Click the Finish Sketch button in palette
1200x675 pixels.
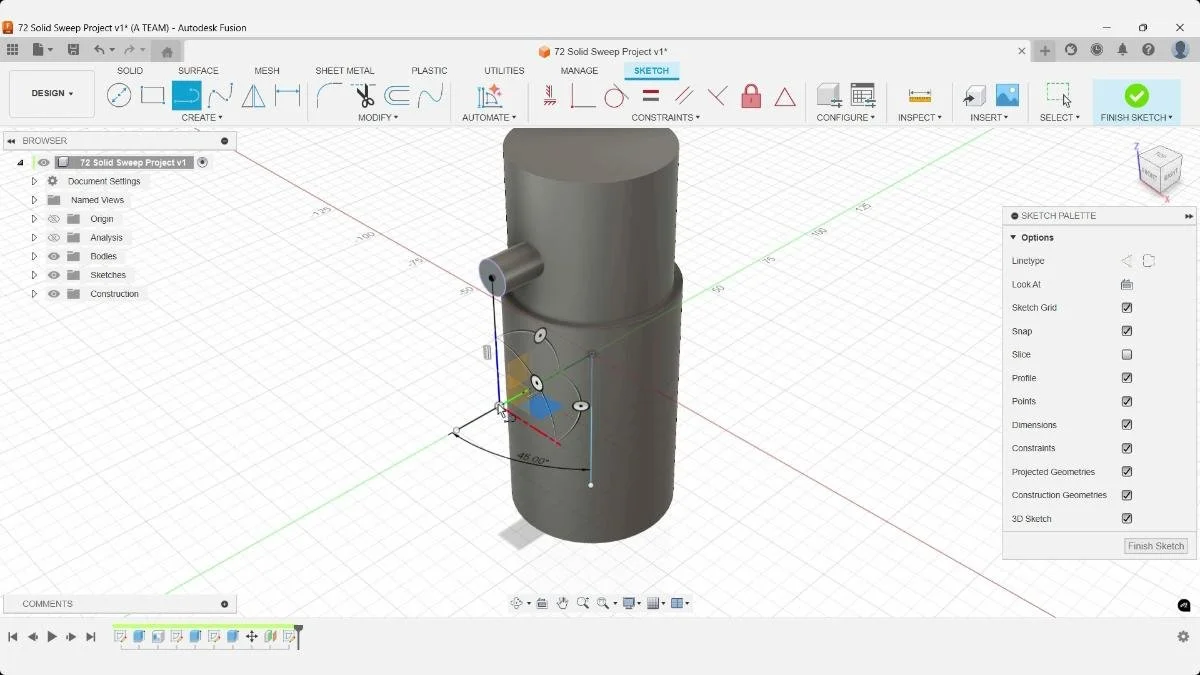pos(1156,546)
